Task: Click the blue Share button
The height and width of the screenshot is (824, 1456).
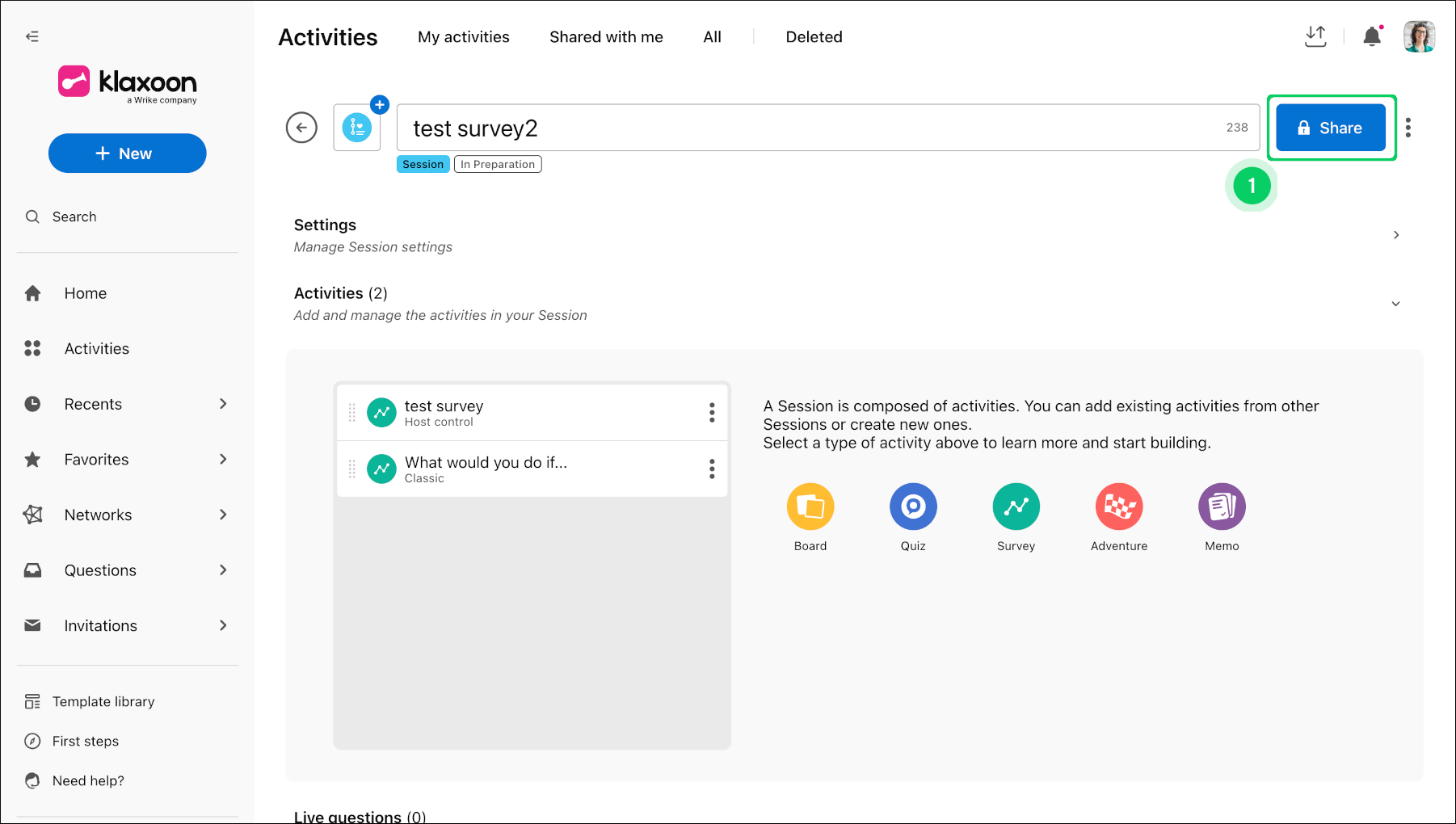Action: tap(1331, 128)
